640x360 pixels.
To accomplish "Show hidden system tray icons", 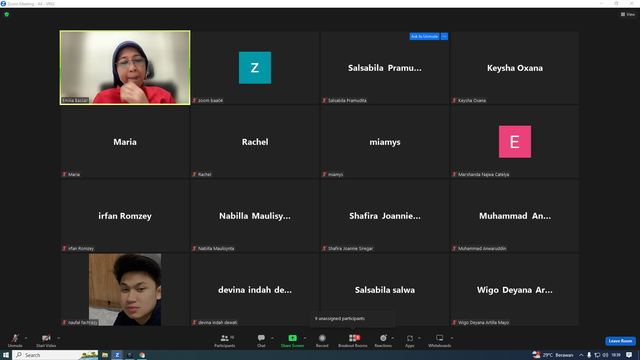I will 581,355.
